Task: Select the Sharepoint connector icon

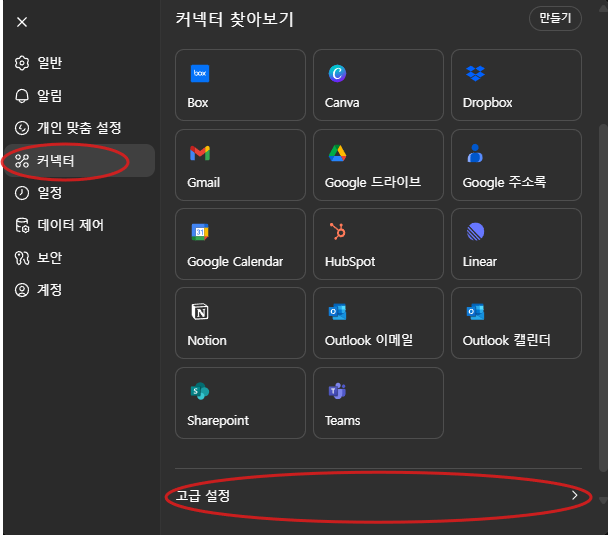Action: tap(199, 392)
